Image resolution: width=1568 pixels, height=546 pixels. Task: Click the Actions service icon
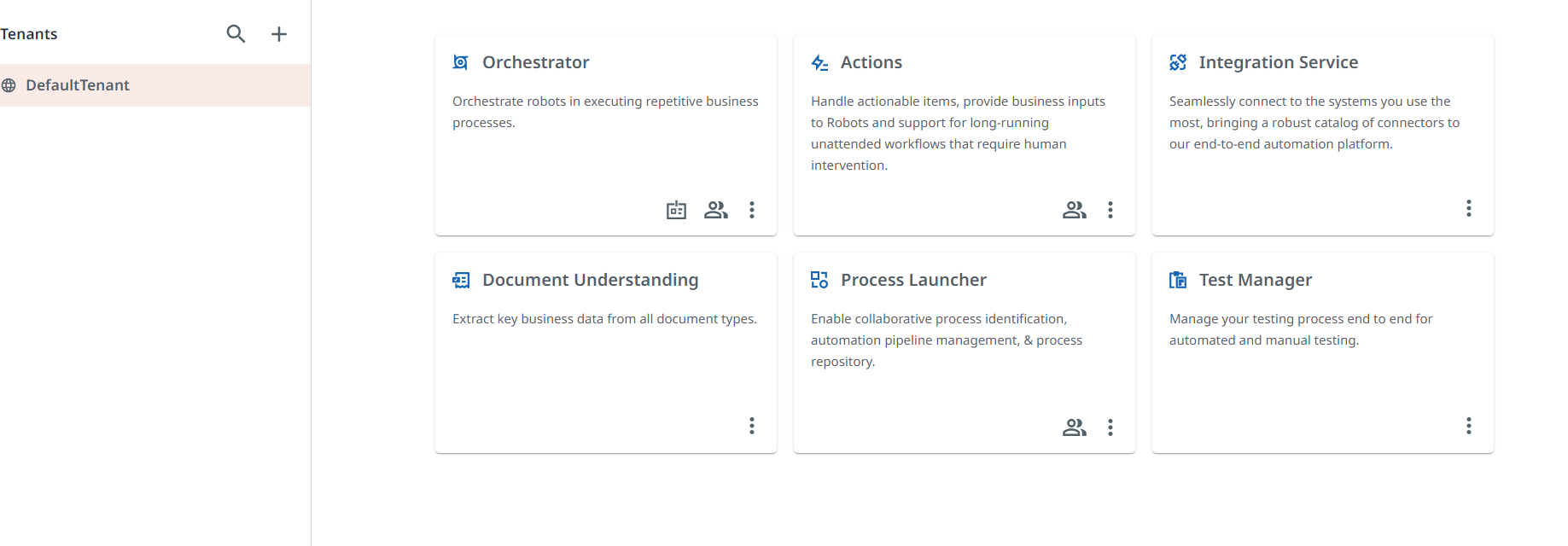point(819,62)
